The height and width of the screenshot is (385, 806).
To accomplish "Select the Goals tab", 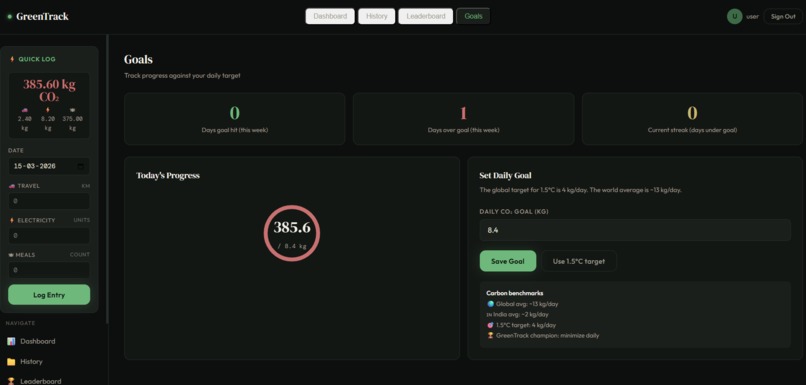I will pyautogui.click(x=473, y=16).
